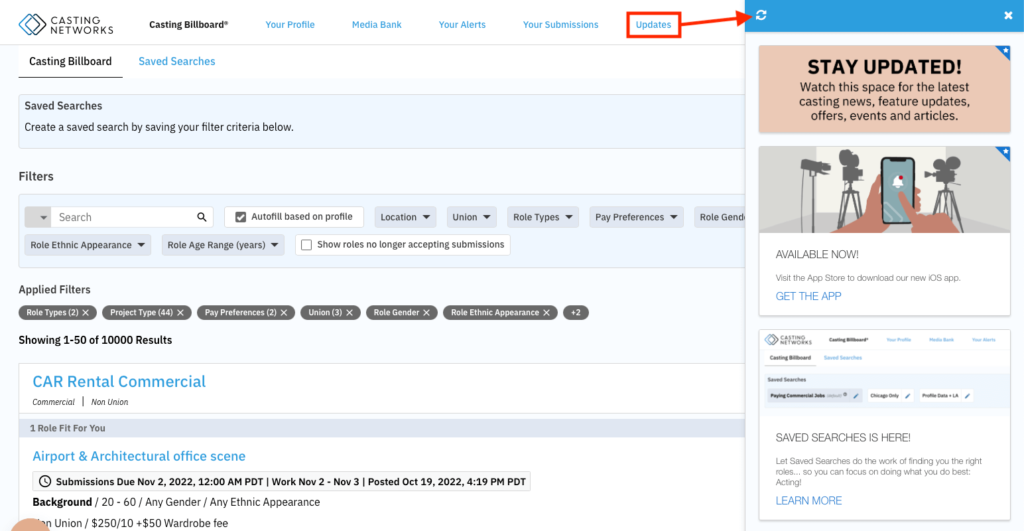
Task: Click LEARN MORE about Saved Searches
Action: (808, 500)
